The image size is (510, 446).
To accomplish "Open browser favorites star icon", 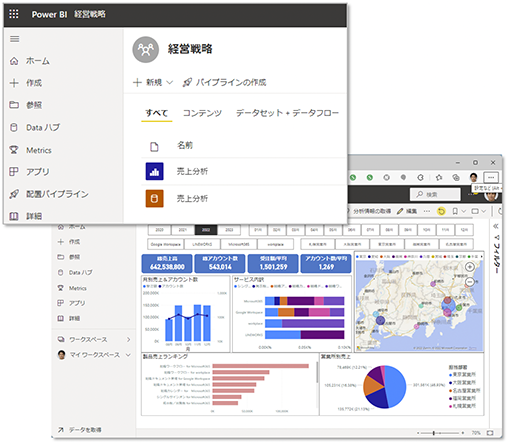I will pyautogui.click(x=439, y=178).
